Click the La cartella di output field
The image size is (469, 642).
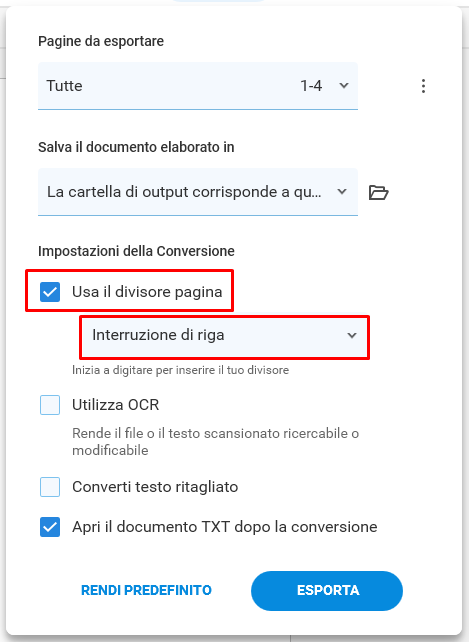198,192
